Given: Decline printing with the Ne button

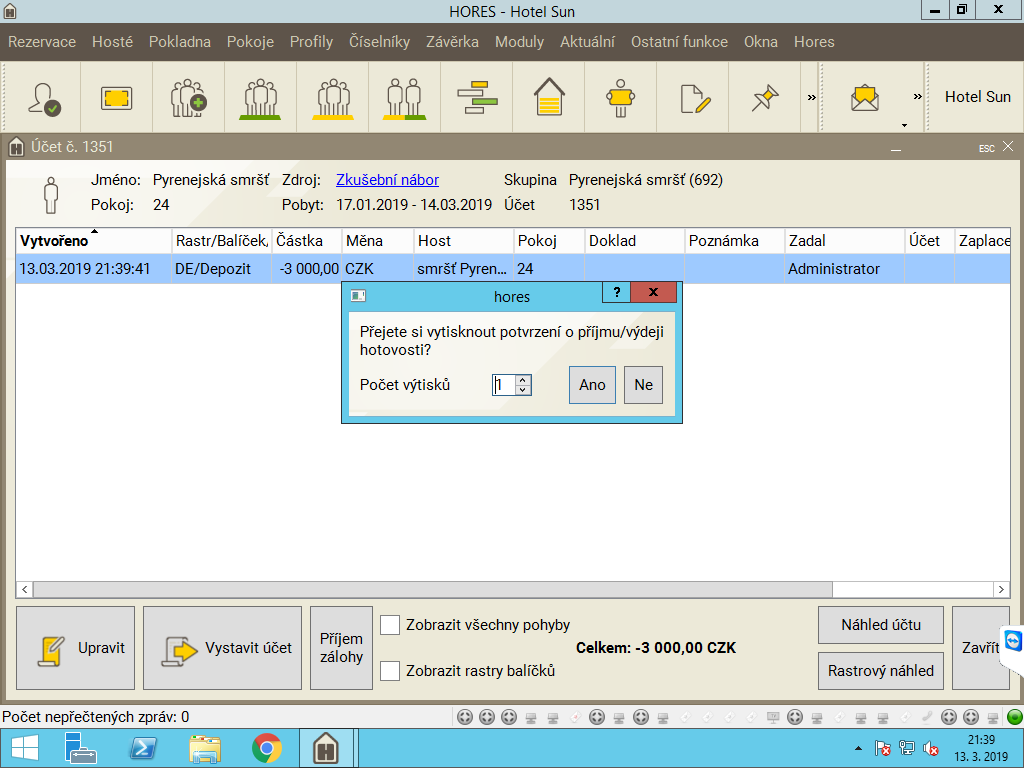Looking at the screenshot, I should (x=643, y=385).
